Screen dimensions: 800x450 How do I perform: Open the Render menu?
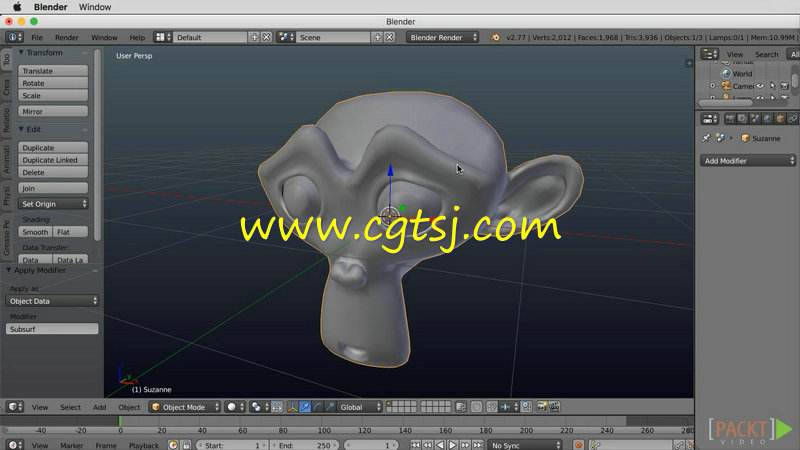click(67, 37)
